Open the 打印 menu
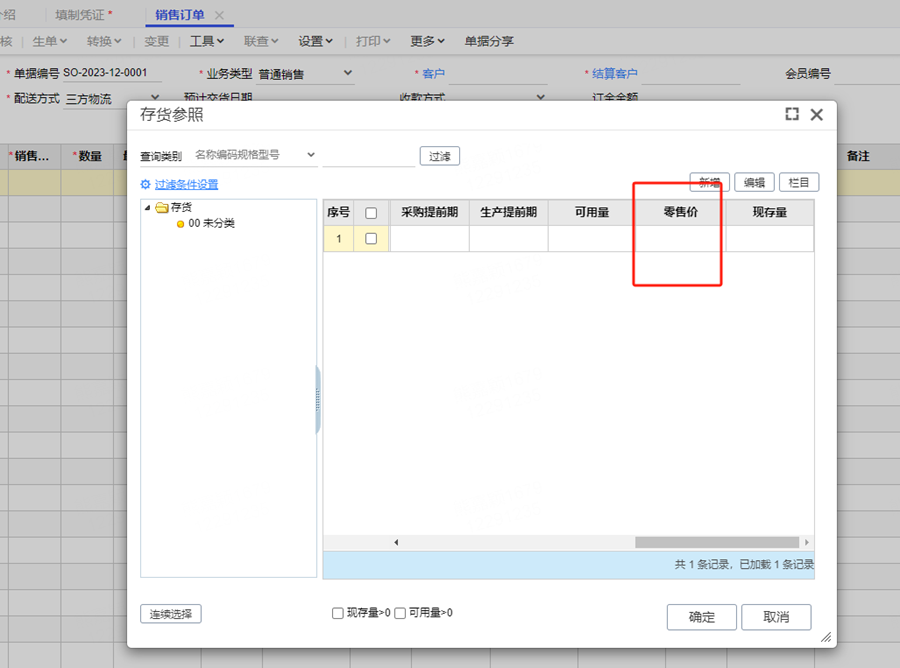900x668 pixels. click(373, 41)
